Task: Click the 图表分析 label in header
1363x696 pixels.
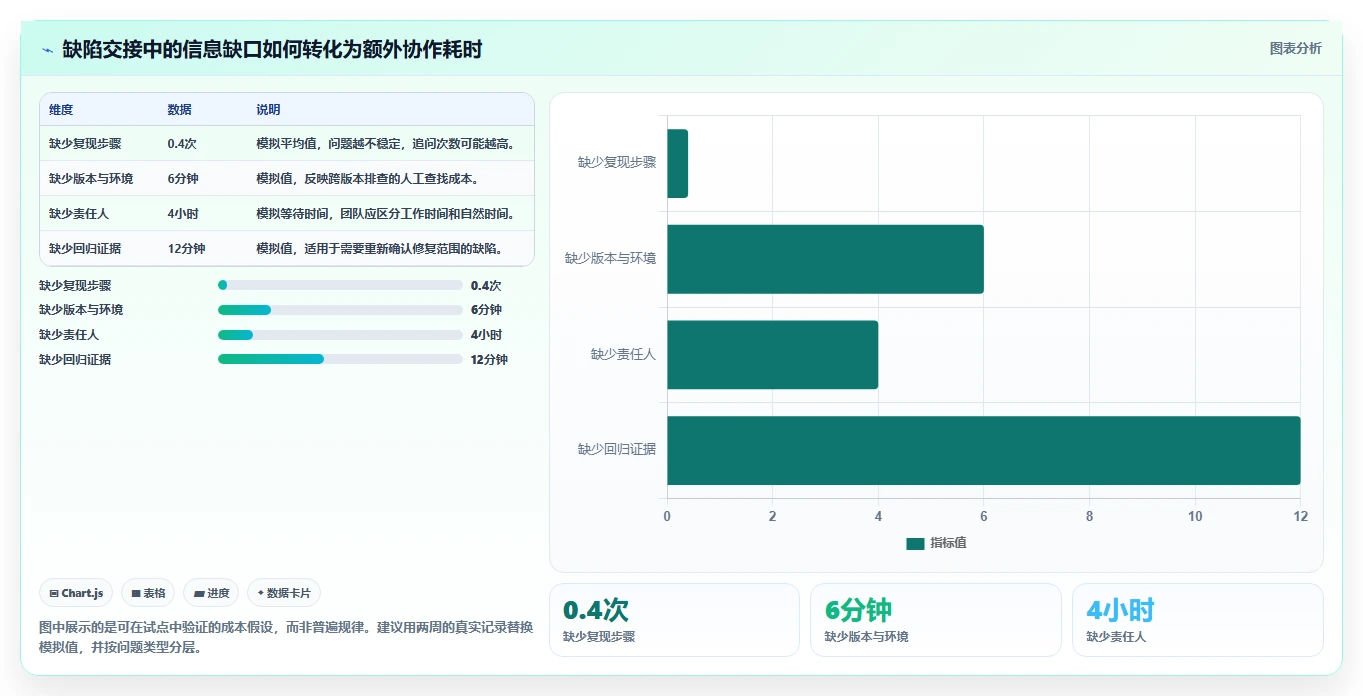Action: pyautogui.click(x=1295, y=48)
